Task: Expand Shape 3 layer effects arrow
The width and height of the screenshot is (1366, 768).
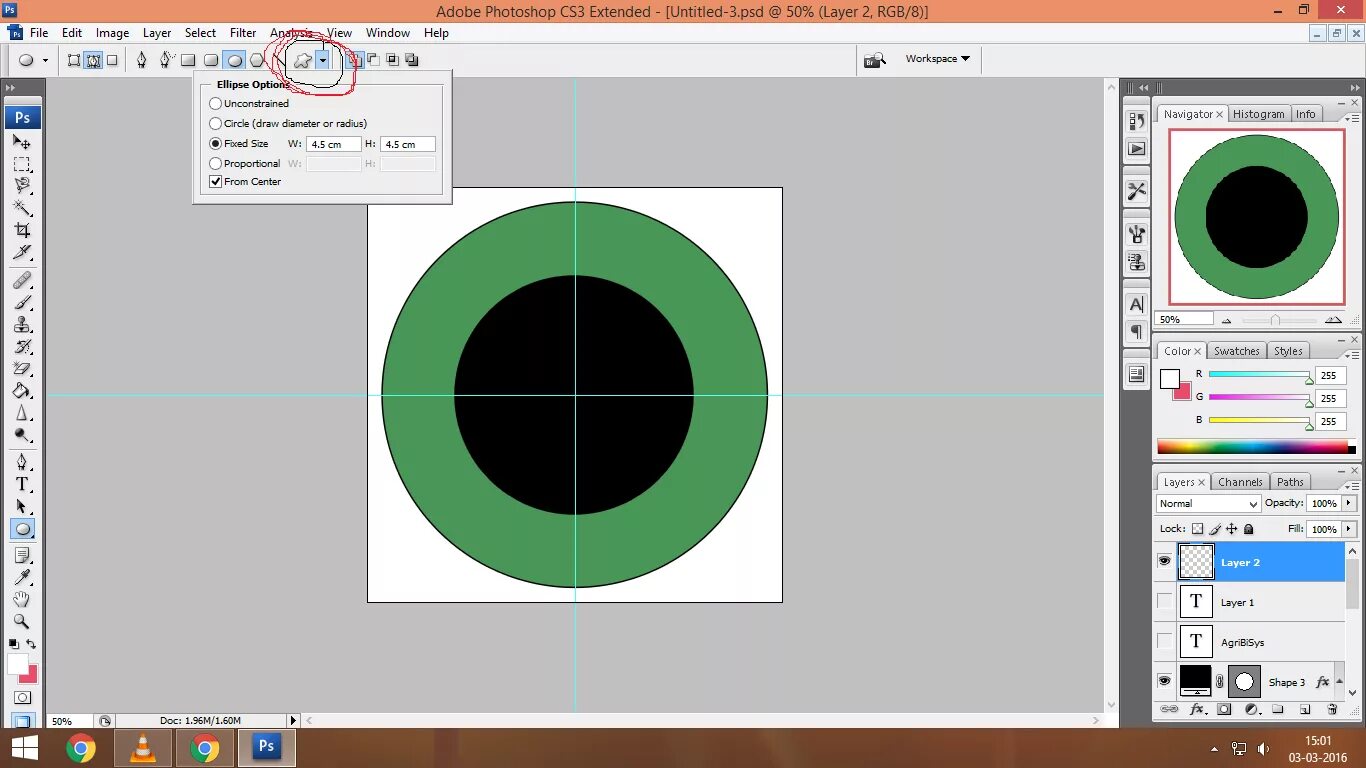Action: (x=1341, y=682)
